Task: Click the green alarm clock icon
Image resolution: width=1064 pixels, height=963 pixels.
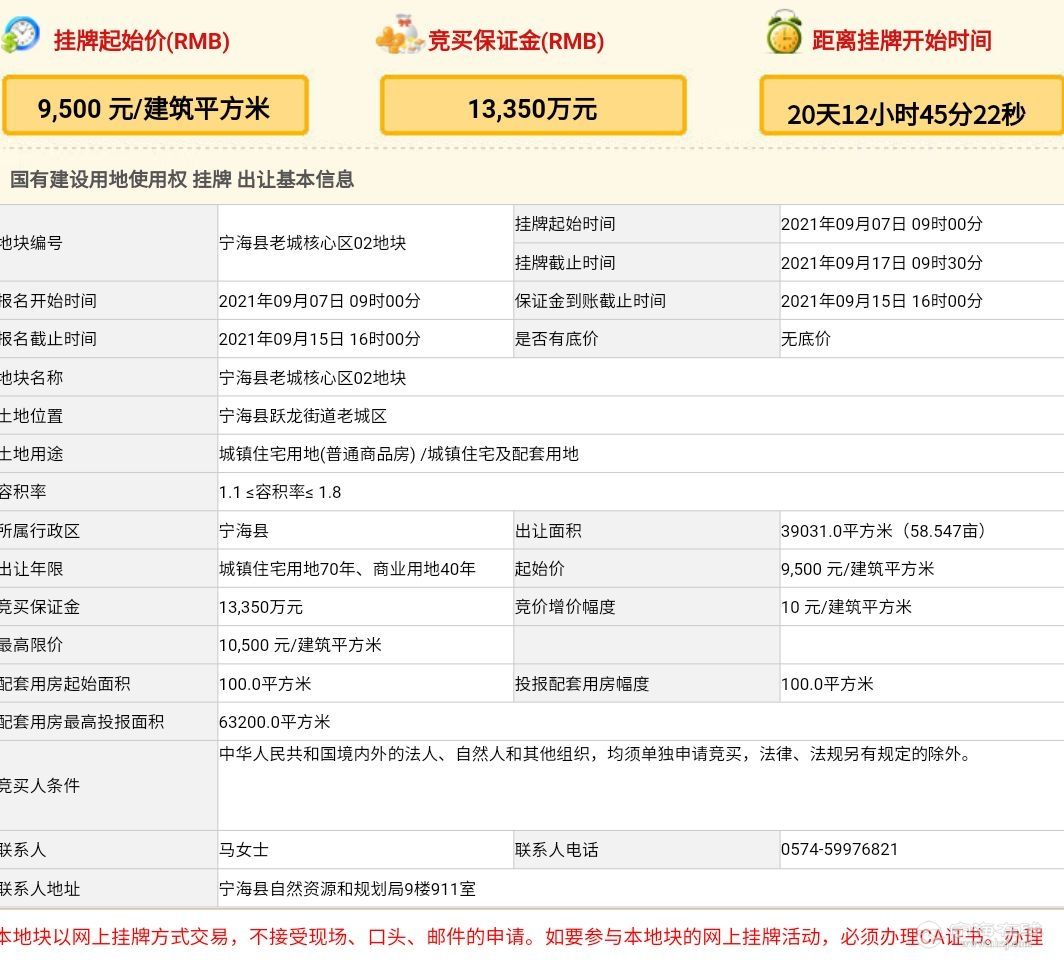Action: [x=784, y=33]
